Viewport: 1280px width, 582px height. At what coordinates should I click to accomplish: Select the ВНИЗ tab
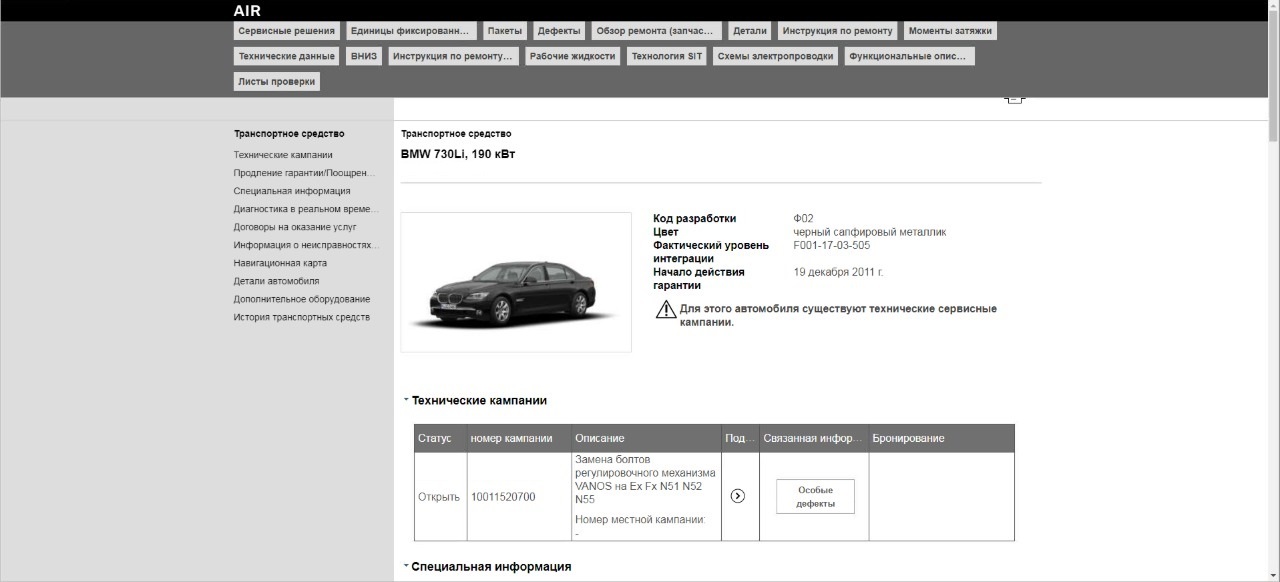coord(364,56)
